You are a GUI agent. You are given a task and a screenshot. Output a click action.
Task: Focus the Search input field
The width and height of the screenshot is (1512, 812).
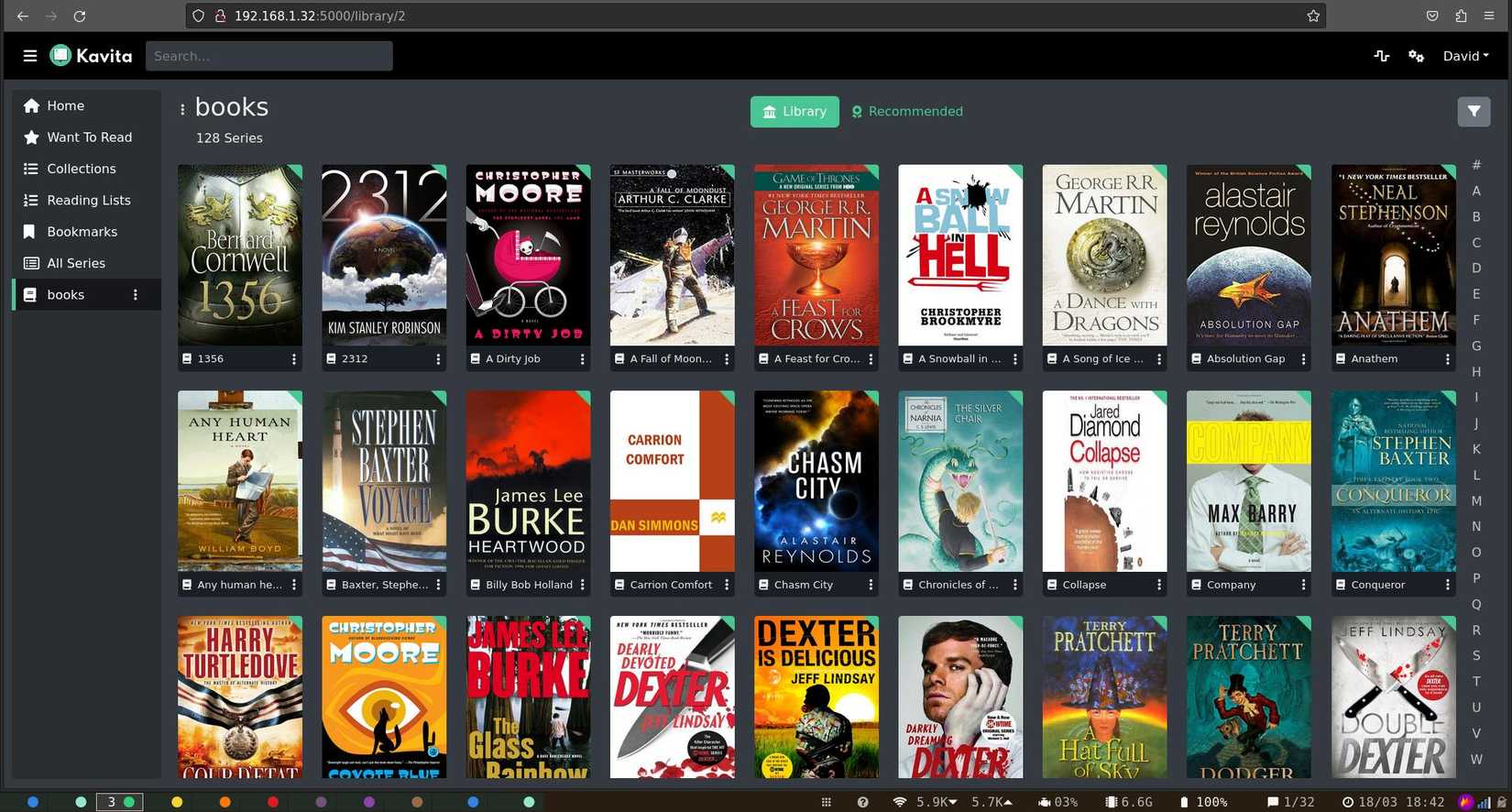268,56
